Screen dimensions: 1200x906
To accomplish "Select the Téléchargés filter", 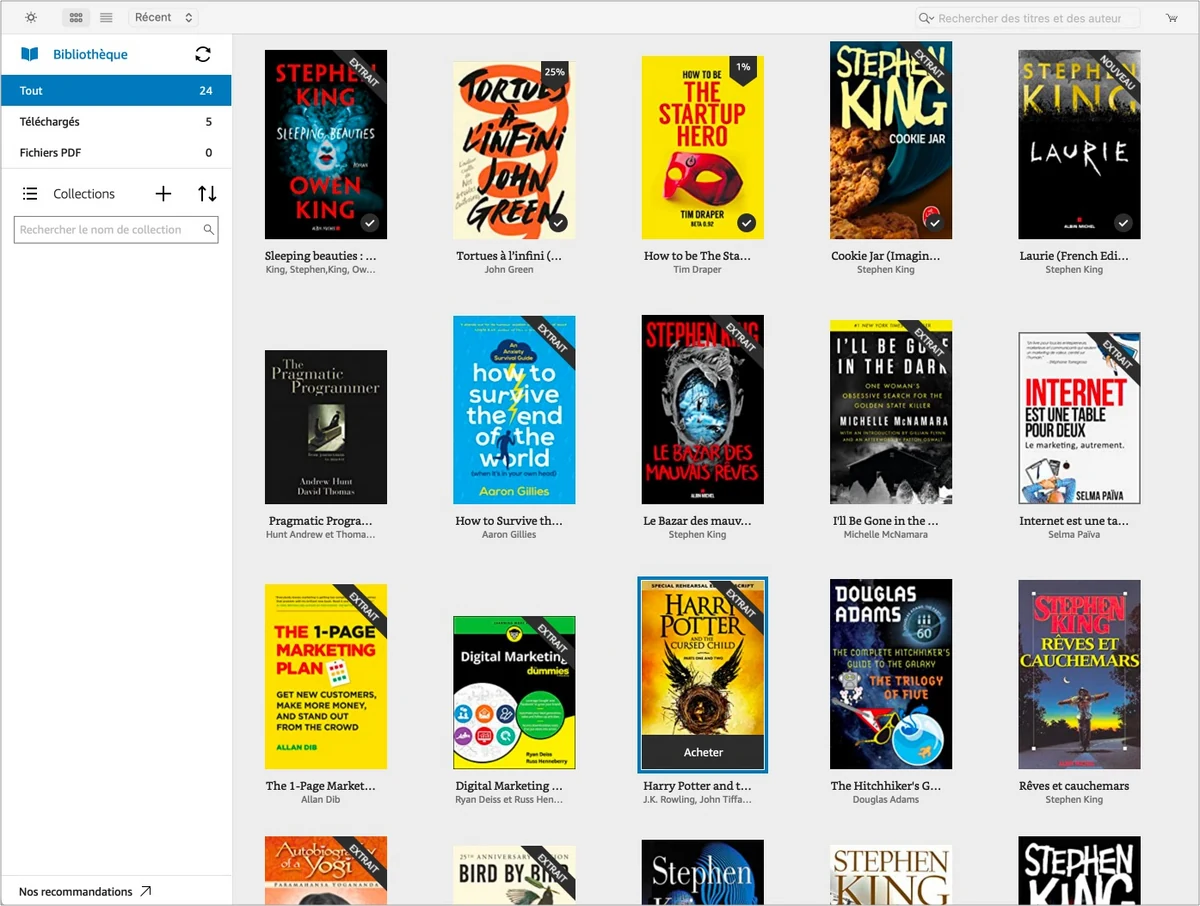I will point(116,122).
